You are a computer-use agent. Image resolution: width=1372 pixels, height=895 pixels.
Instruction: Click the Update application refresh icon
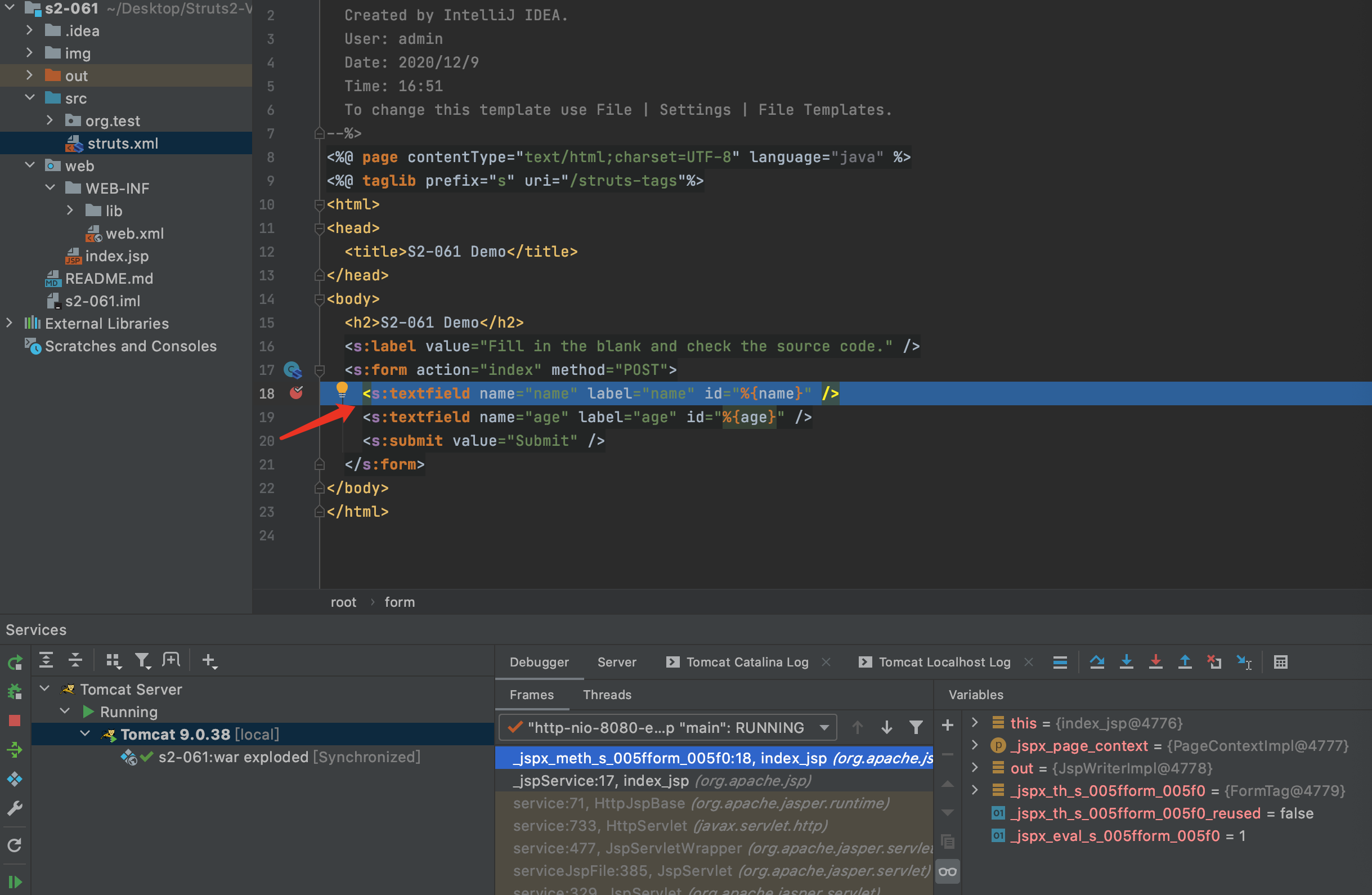[15, 845]
